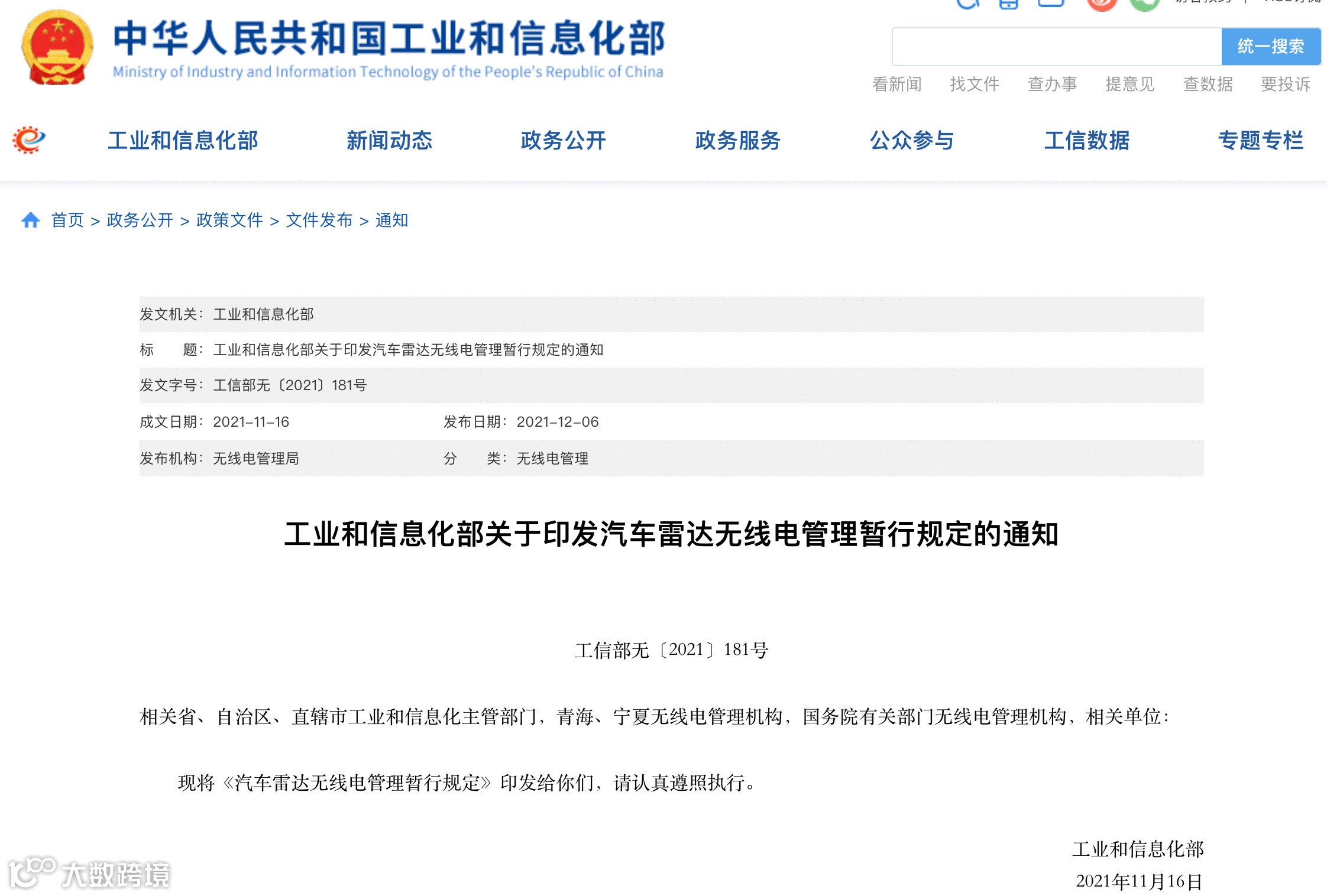Click the mobile phone version icon
The width and height of the screenshot is (1327, 896).
click(1008, 4)
